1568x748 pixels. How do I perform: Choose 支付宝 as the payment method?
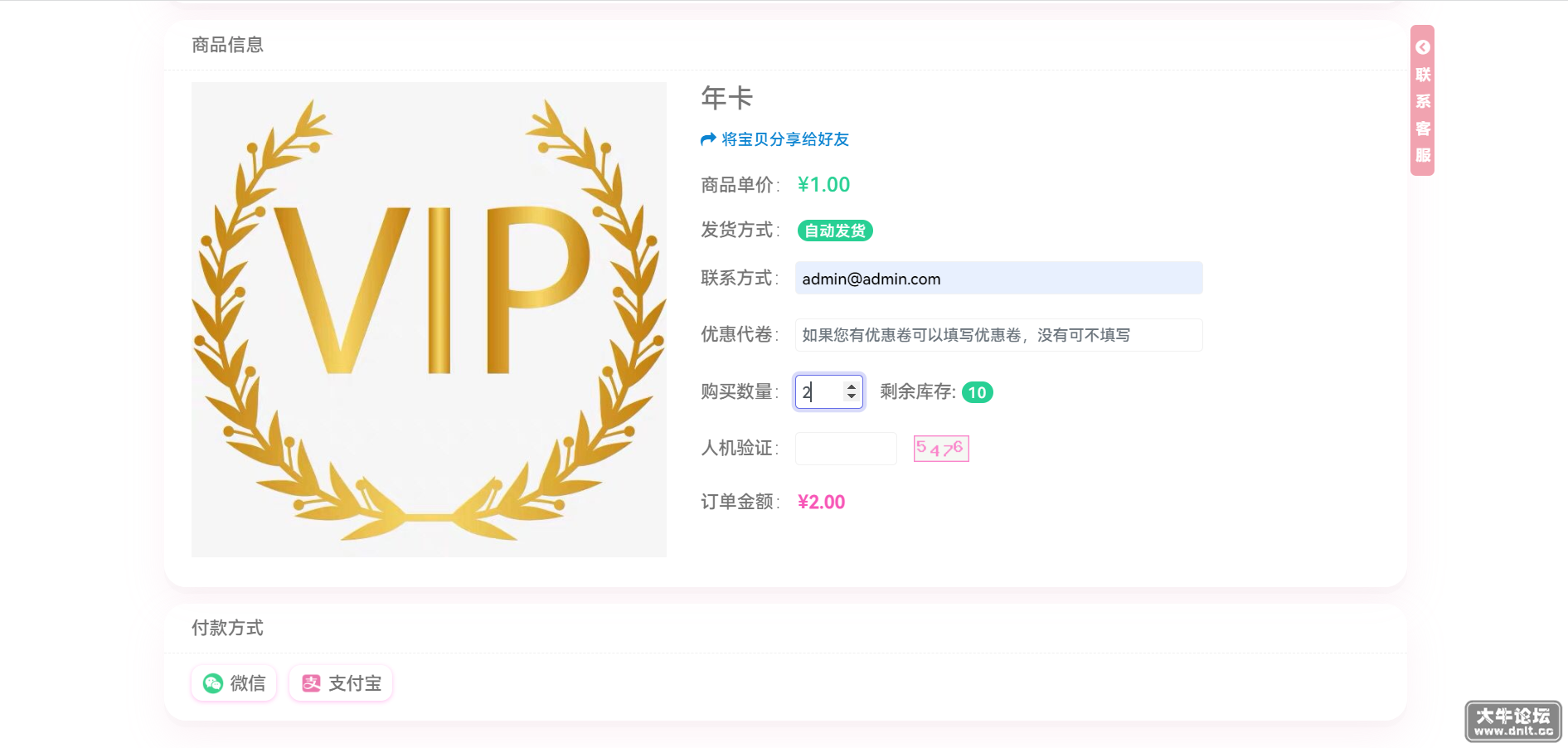click(x=341, y=683)
